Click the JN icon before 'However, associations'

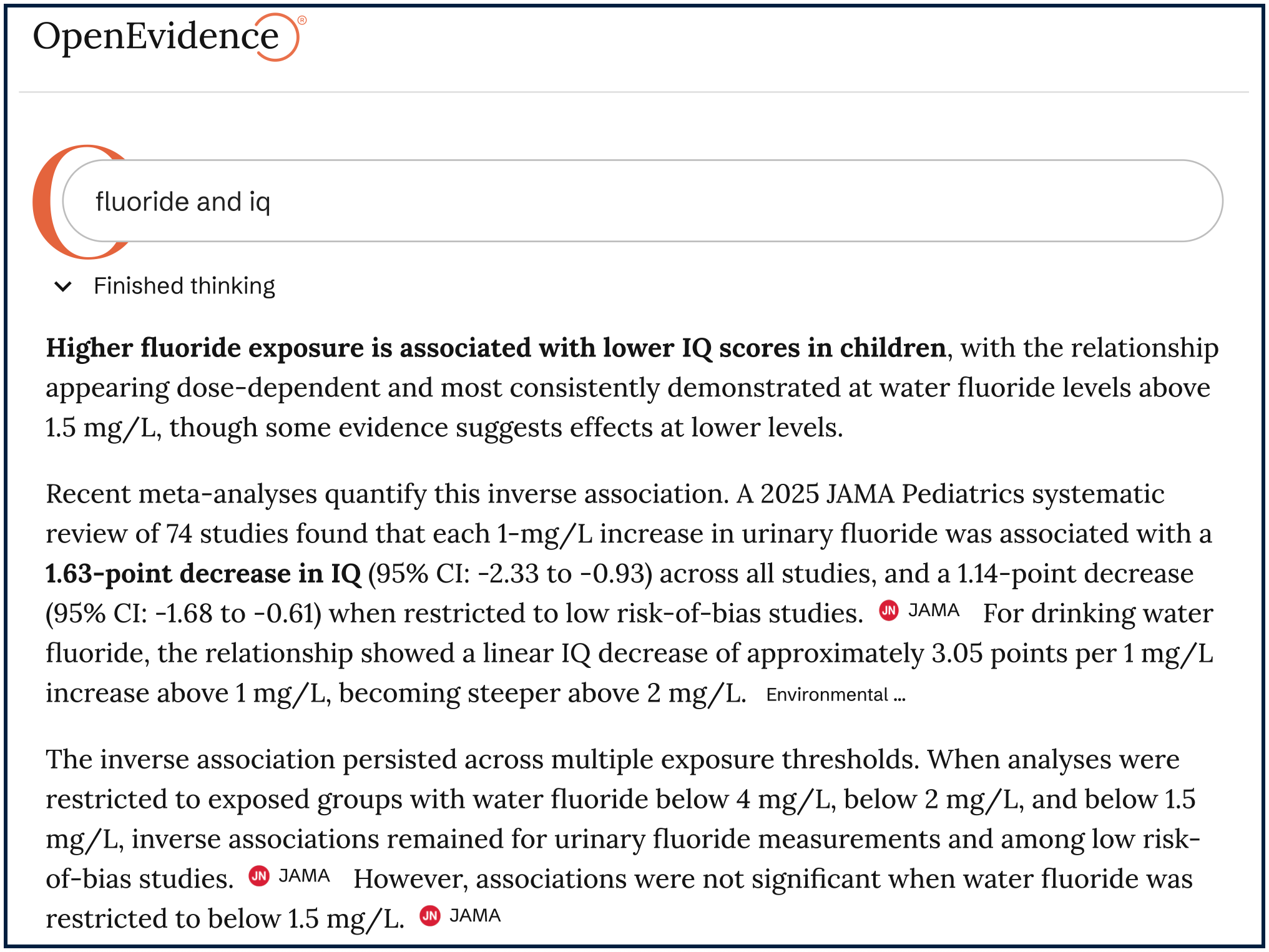point(258,876)
